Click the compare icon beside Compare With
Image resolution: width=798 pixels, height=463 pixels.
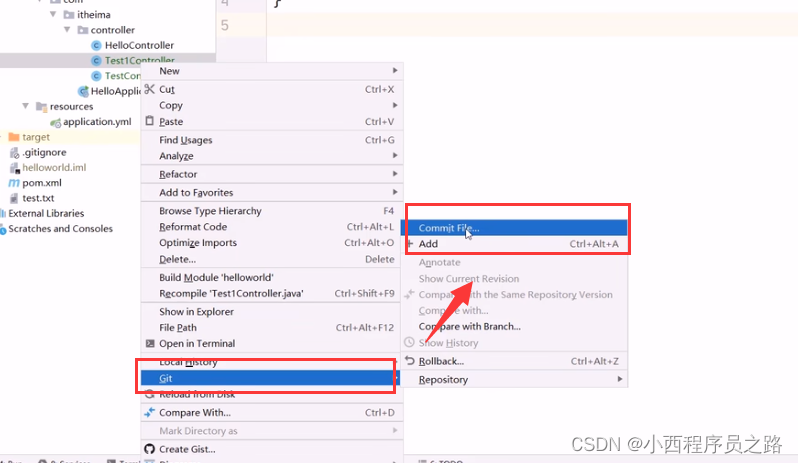[x=149, y=412]
